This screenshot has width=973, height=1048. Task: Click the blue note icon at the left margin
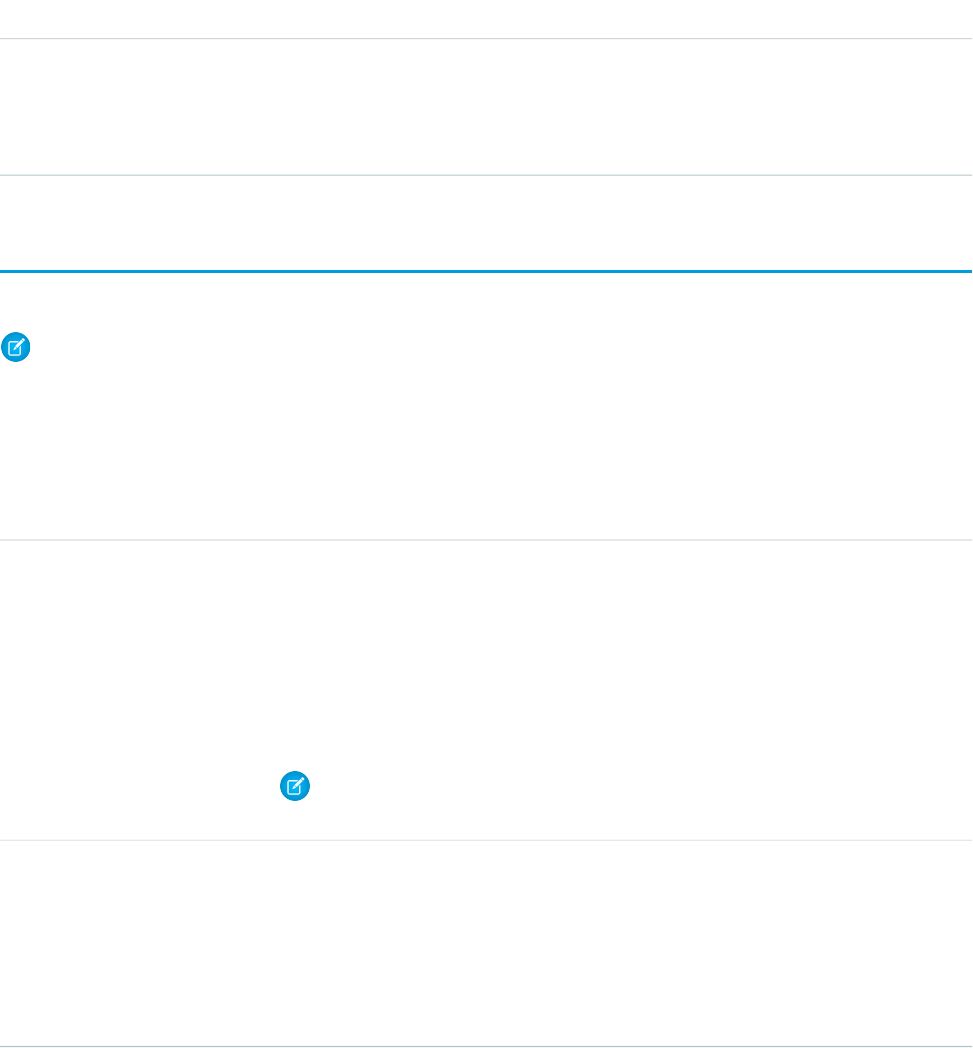click(17, 348)
